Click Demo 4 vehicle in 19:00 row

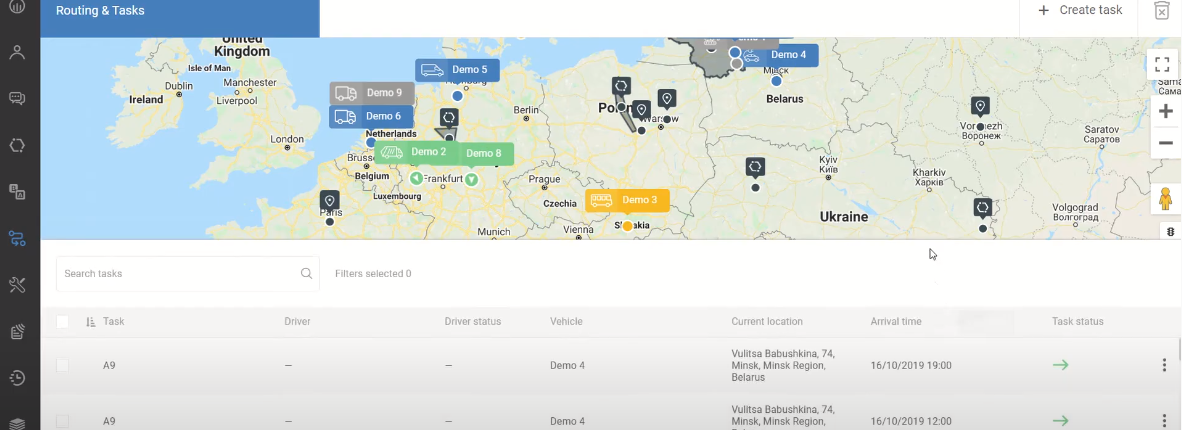click(x=568, y=366)
